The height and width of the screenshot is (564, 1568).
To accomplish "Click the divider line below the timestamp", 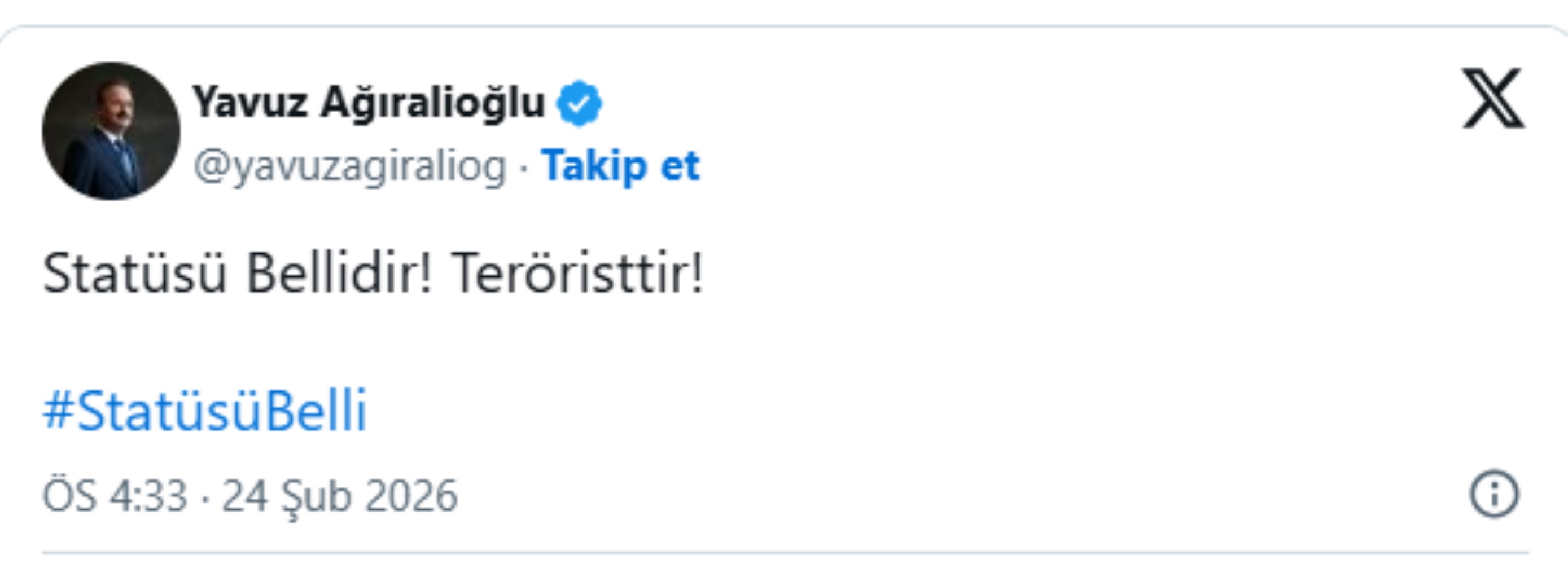I will tap(784, 553).
